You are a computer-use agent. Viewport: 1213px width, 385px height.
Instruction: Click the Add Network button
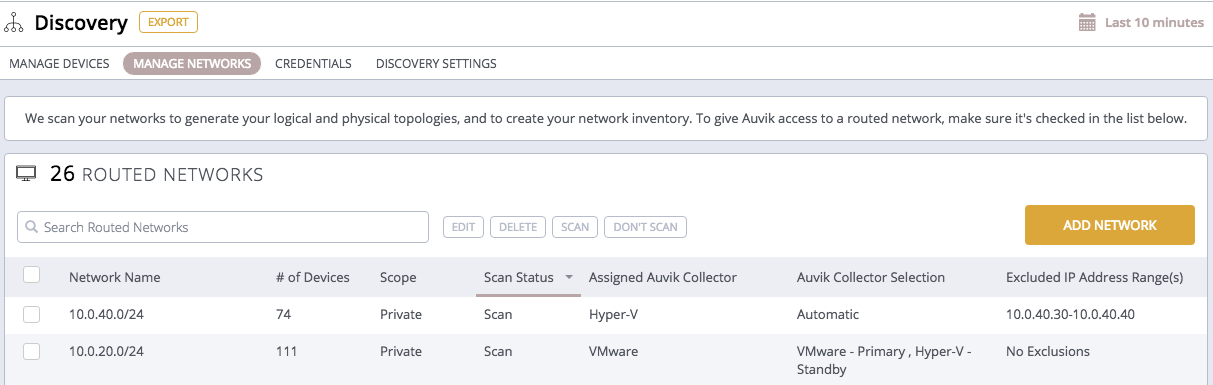click(1110, 225)
